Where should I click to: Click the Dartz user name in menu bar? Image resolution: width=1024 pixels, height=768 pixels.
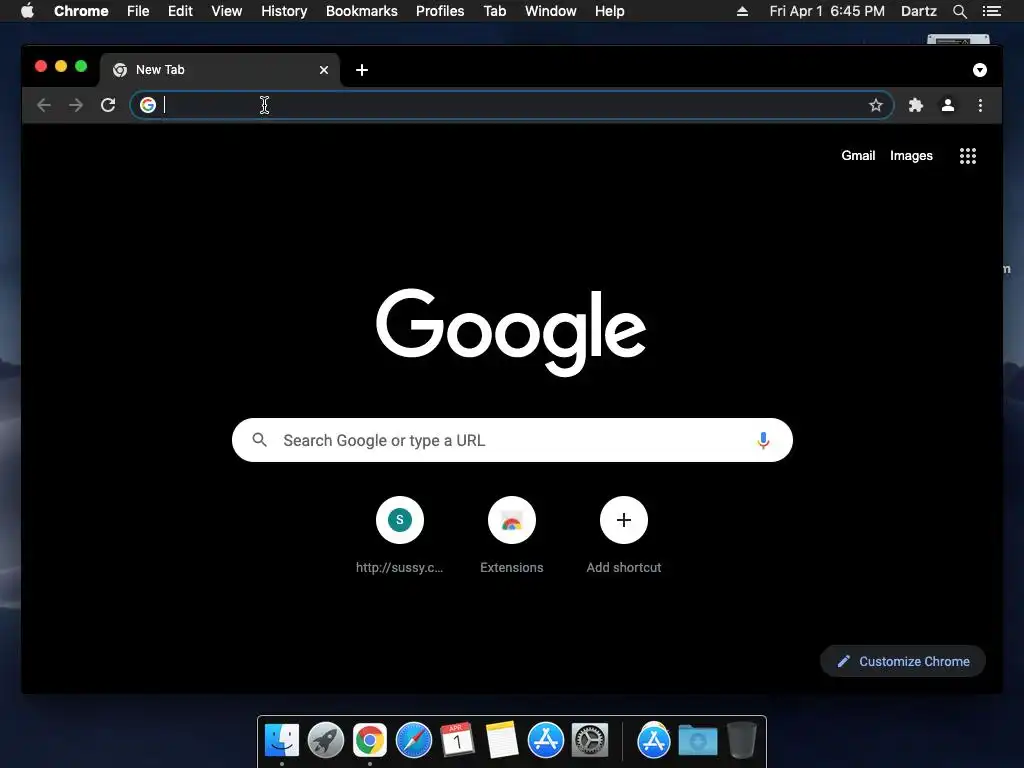pyautogui.click(x=919, y=11)
